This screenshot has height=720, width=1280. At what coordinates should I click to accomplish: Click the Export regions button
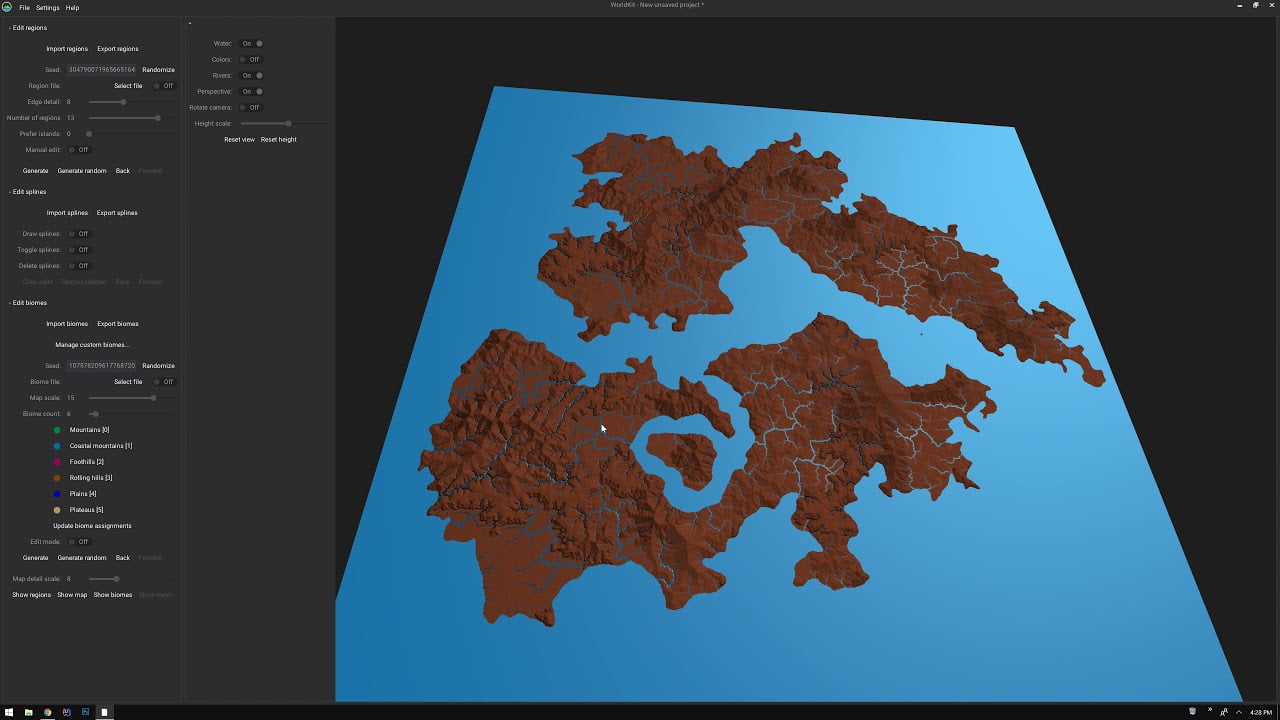pos(118,49)
